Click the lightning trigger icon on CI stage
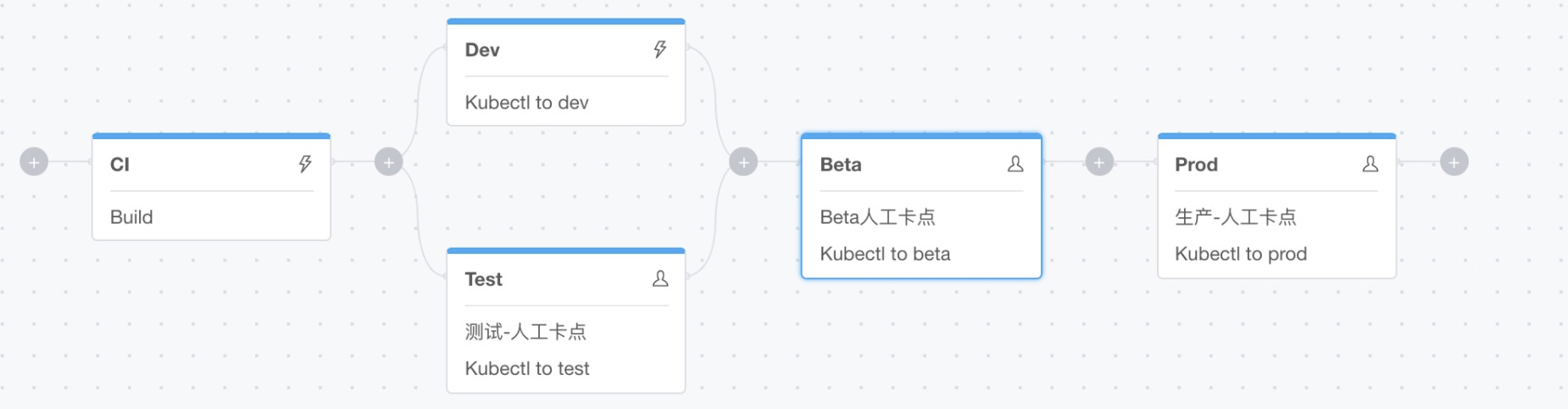This screenshot has height=409, width=1568. coord(305,164)
